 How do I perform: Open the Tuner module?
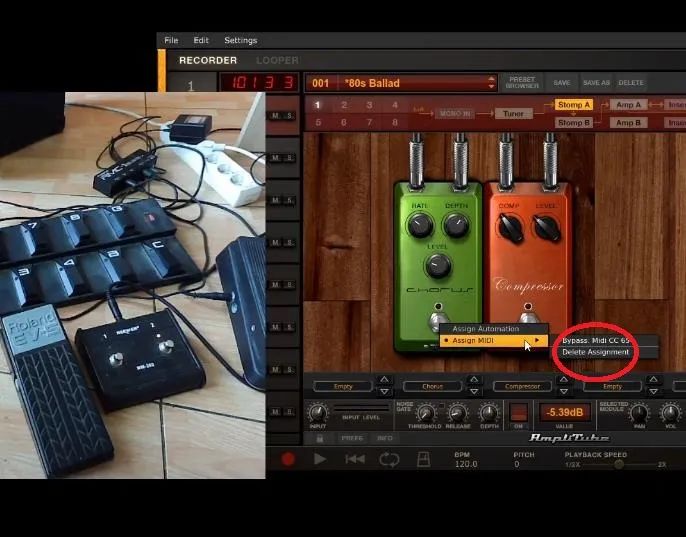(x=513, y=114)
